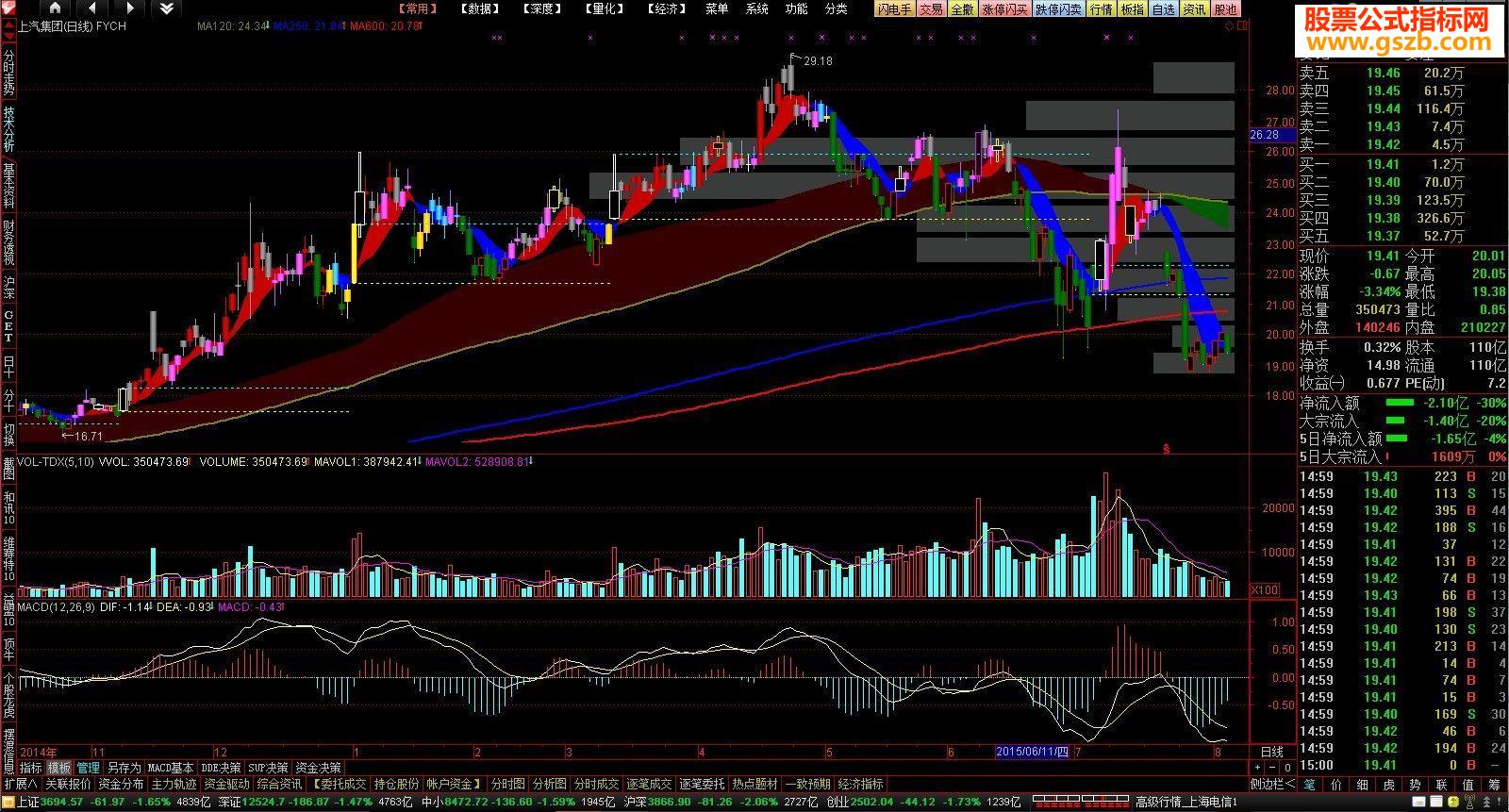Image resolution: width=1509 pixels, height=812 pixels.
Task: Click the 指标 tab below chart
Action: (x=30, y=768)
